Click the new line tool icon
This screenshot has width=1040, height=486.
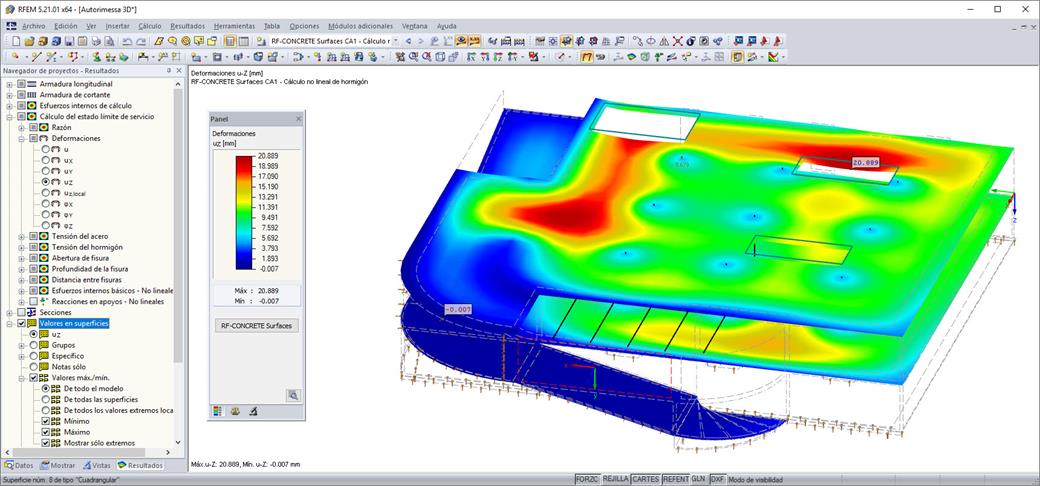(x=36, y=57)
